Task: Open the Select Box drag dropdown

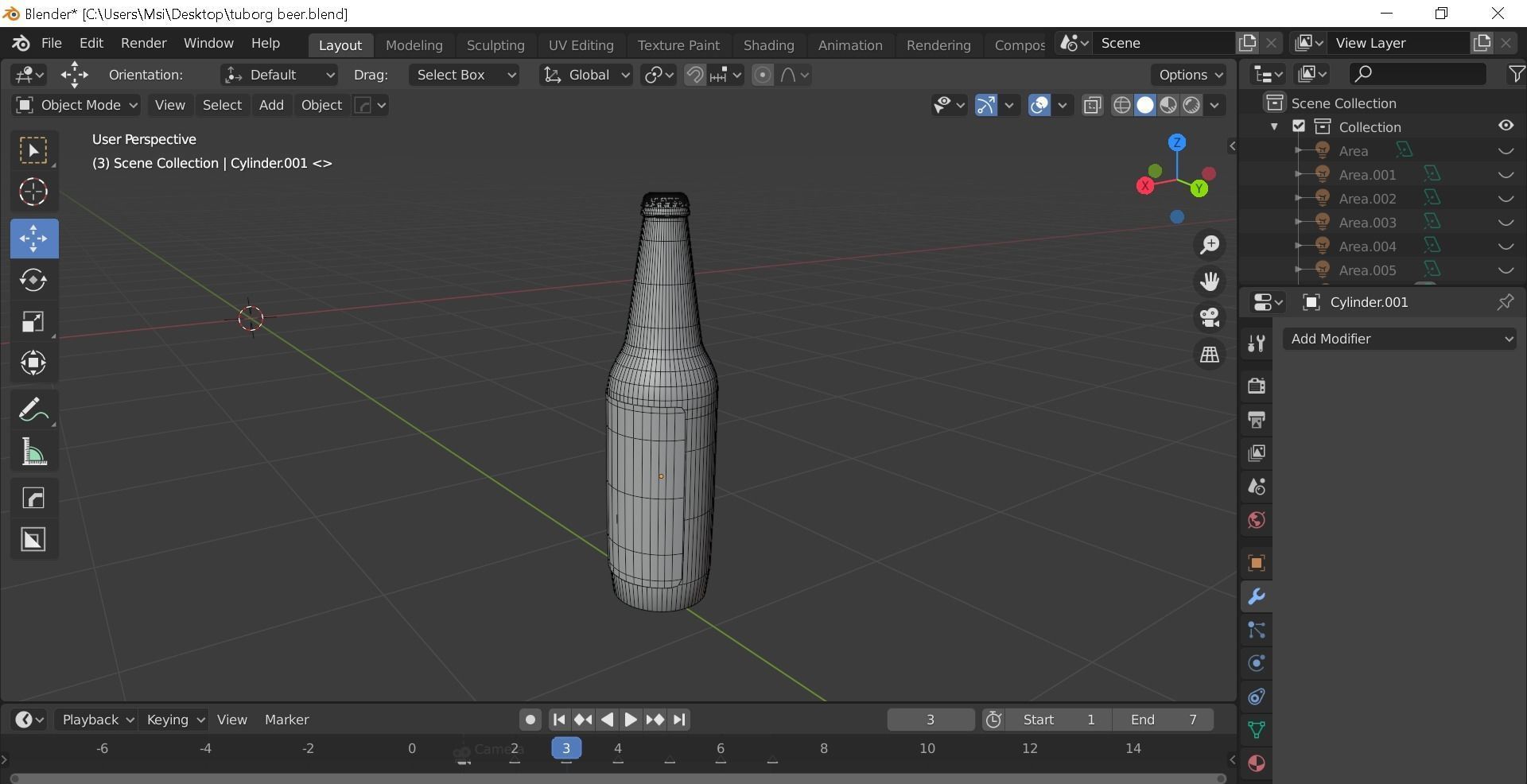Action: click(x=464, y=75)
